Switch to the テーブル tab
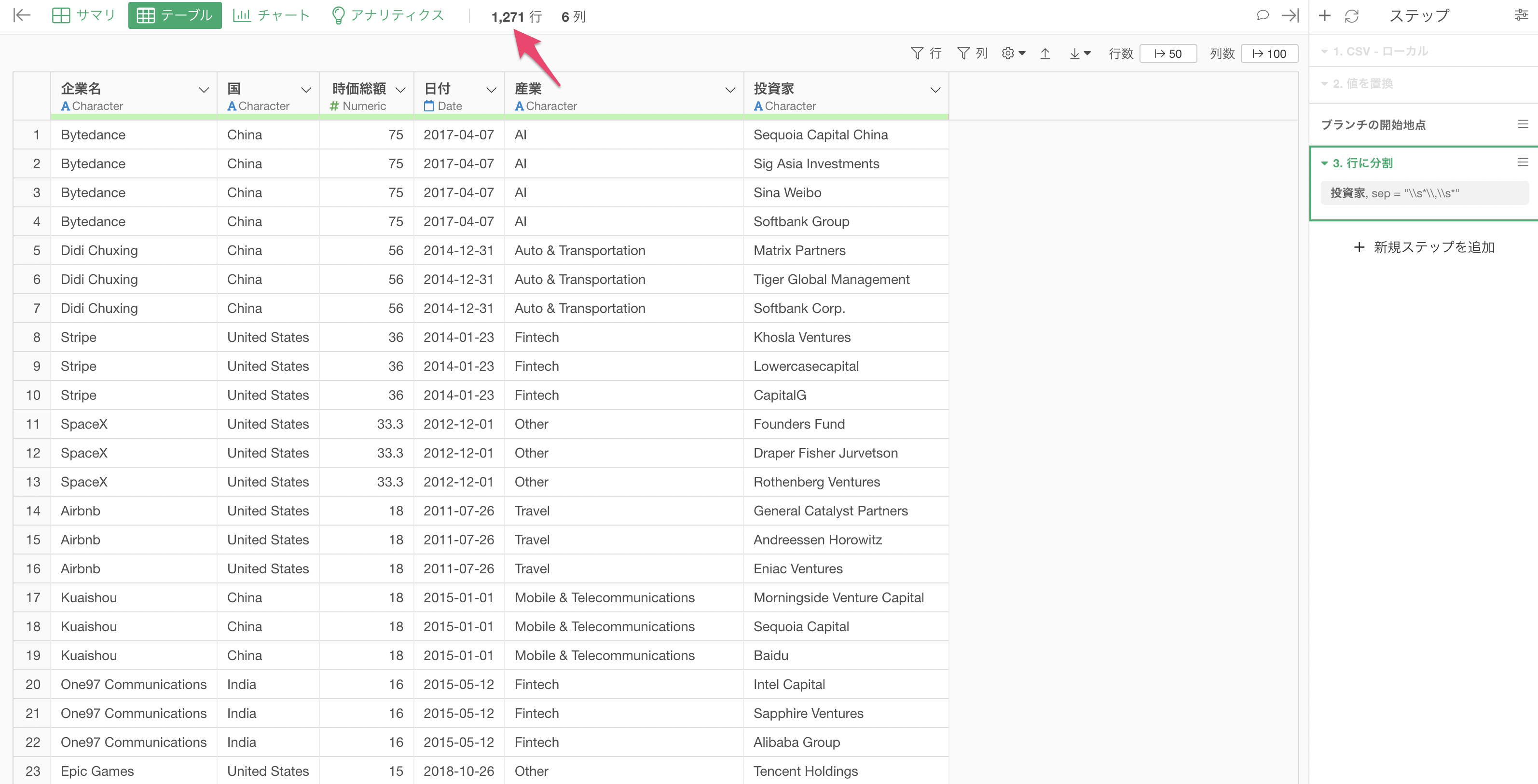Image resolution: width=1538 pixels, height=784 pixels. tap(175, 15)
